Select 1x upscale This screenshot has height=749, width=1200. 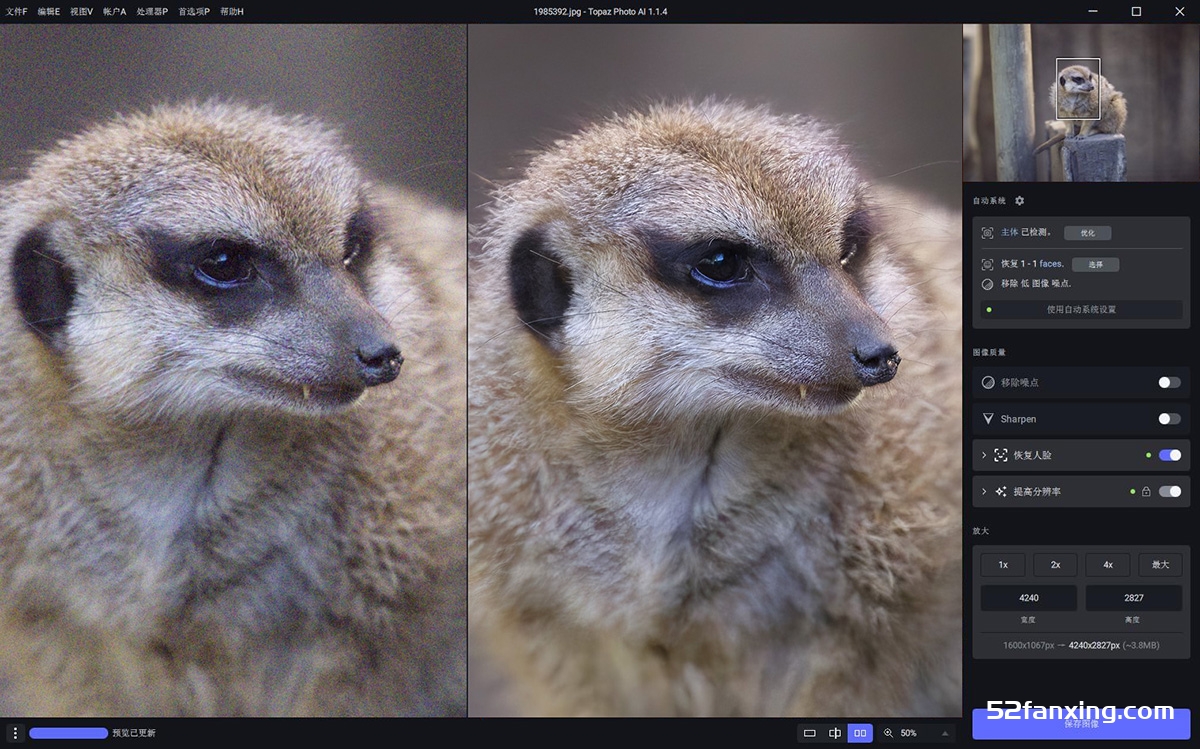(1003, 565)
